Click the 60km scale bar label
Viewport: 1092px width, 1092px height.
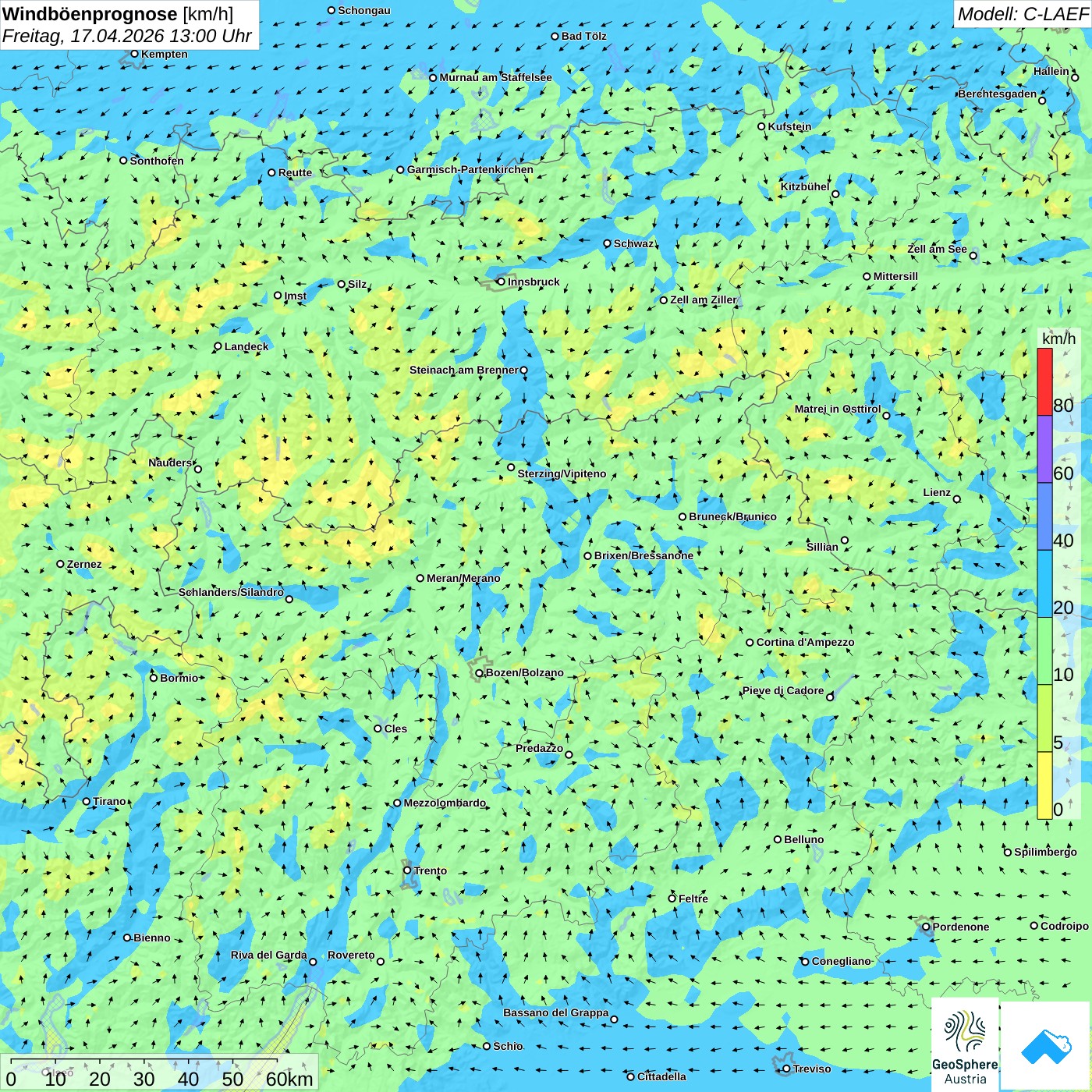click(x=289, y=1079)
